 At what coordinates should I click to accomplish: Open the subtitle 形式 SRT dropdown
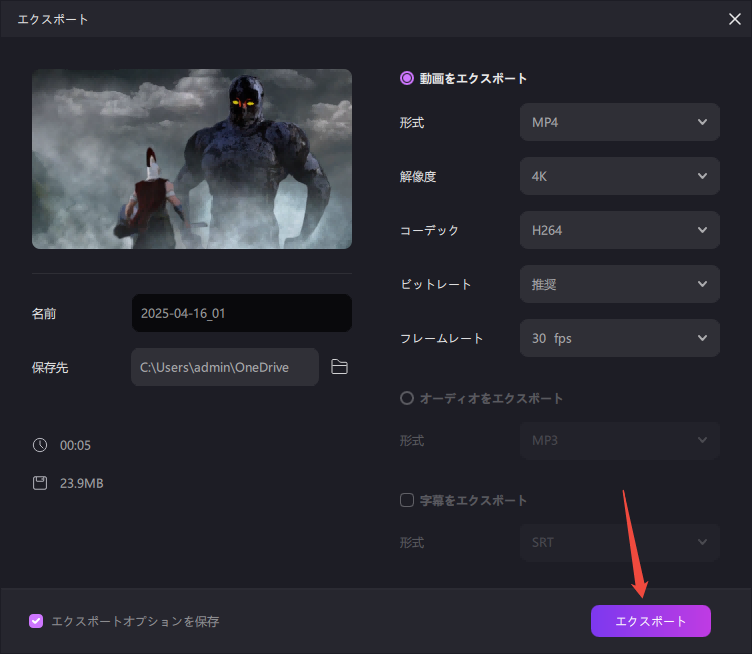[619, 542]
